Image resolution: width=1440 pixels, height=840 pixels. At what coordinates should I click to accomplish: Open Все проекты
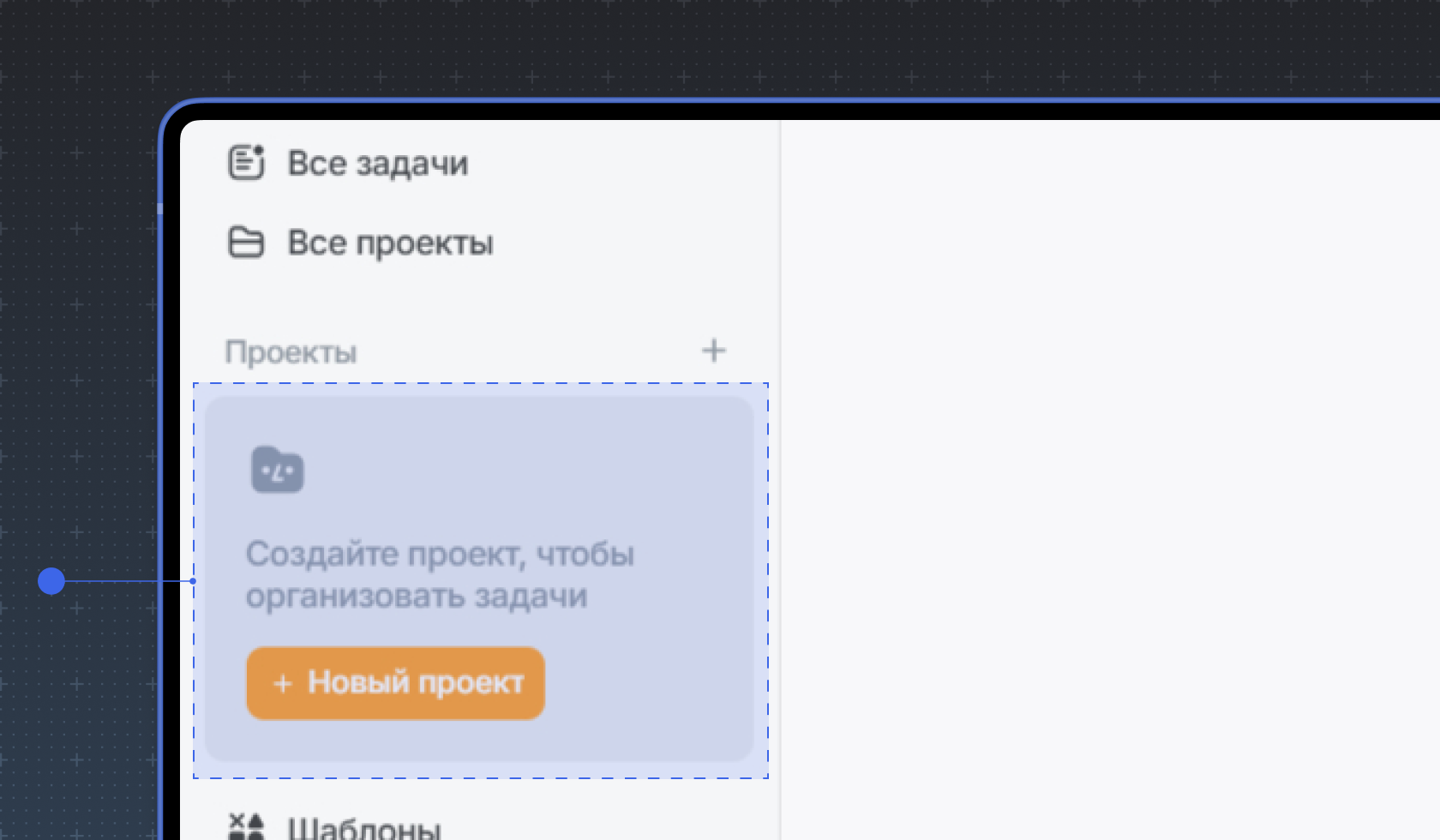pyautogui.click(x=391, y=243)
